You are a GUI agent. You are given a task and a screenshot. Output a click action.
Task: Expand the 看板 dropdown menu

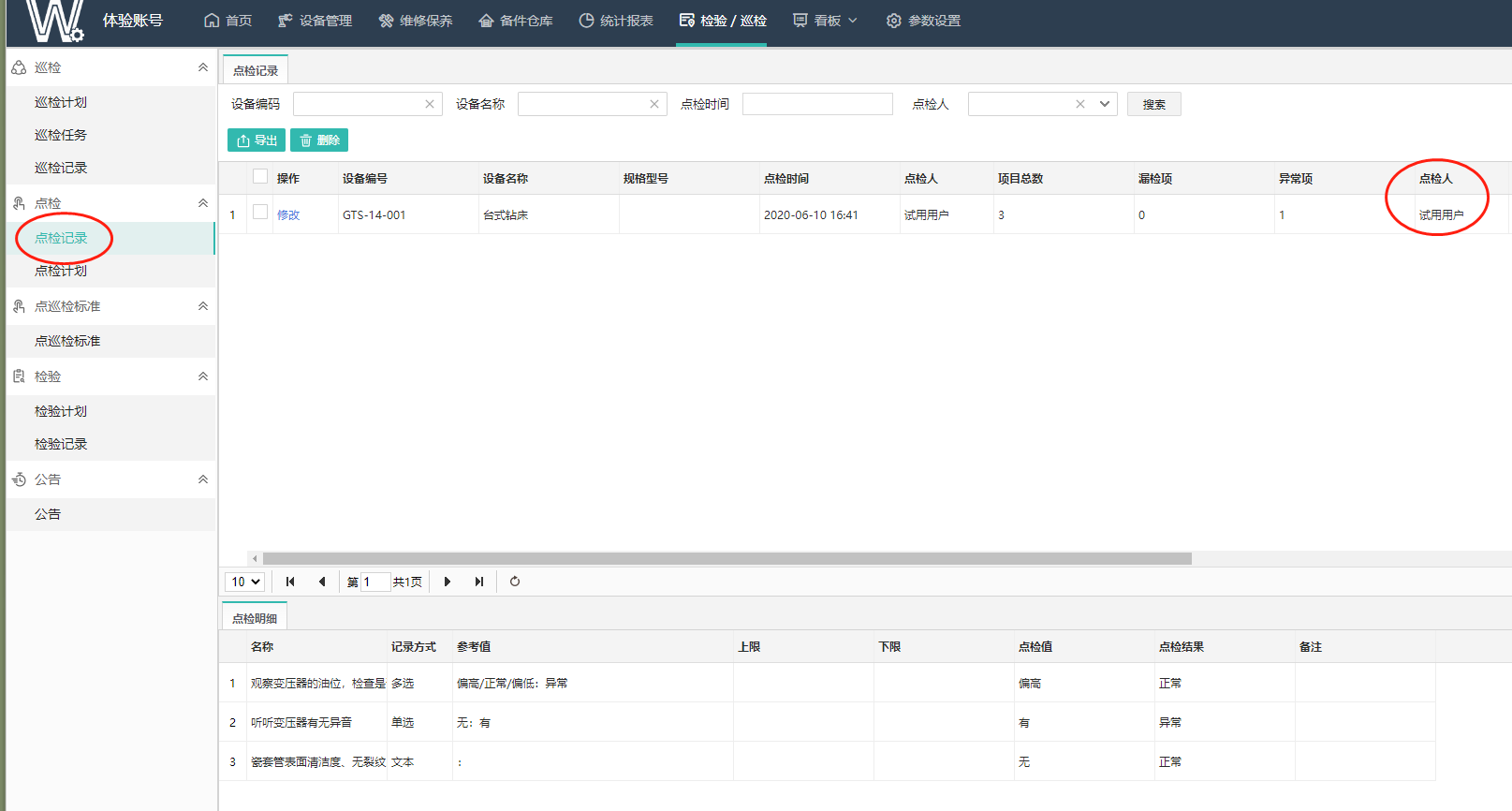(x=825, y=21)
